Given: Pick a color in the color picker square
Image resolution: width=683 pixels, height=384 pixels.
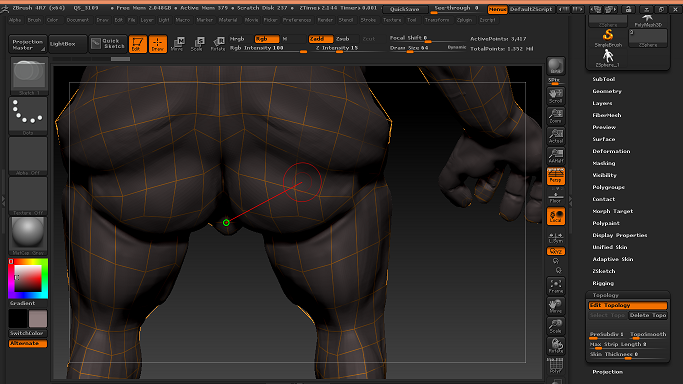Looking at the screenshot, I should click(x=28, y=279).
